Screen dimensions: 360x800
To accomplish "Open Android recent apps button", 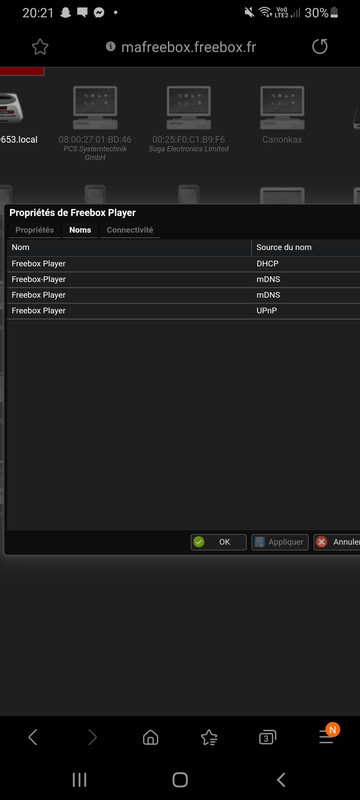I will coord(79,779).
